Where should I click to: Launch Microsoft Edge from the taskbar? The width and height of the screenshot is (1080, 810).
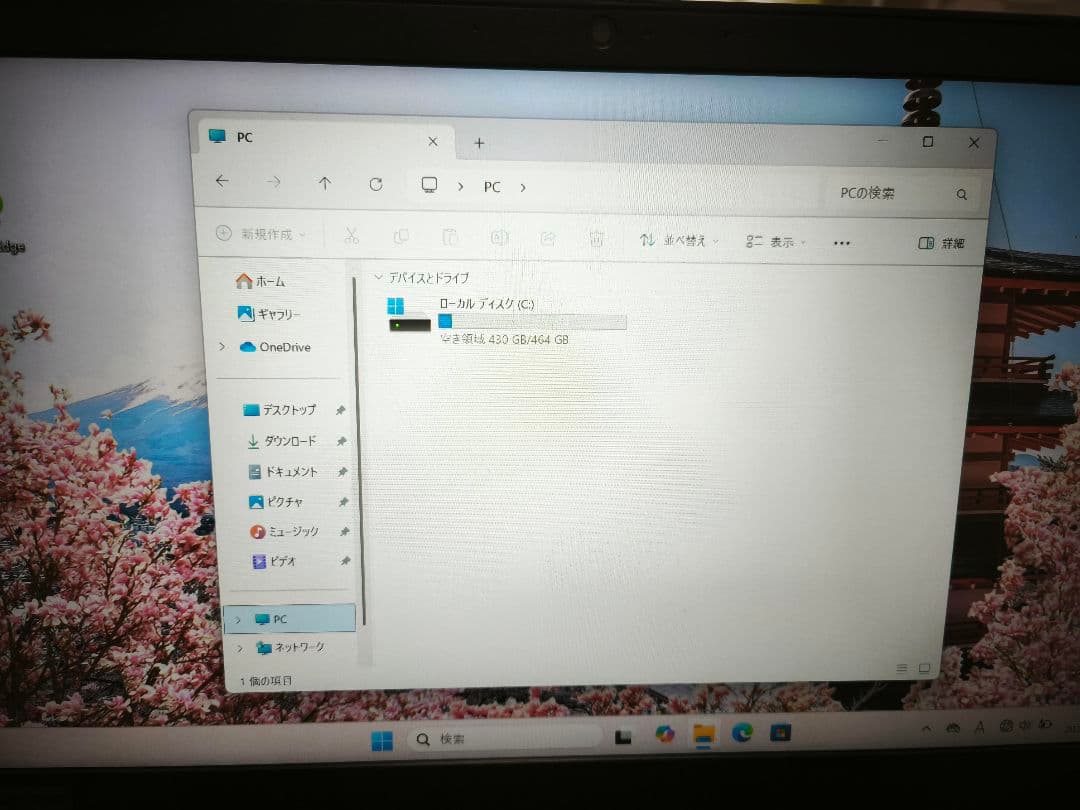[742, 733]
